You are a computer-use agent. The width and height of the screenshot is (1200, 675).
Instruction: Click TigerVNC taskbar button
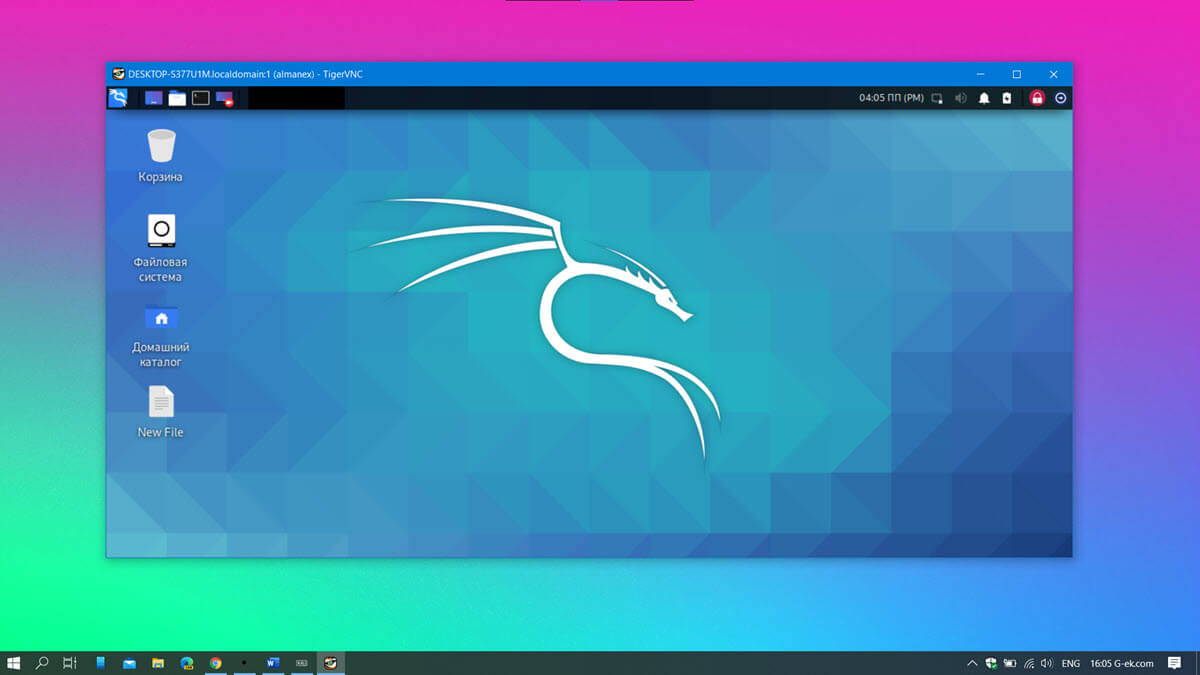click(330, 663)
